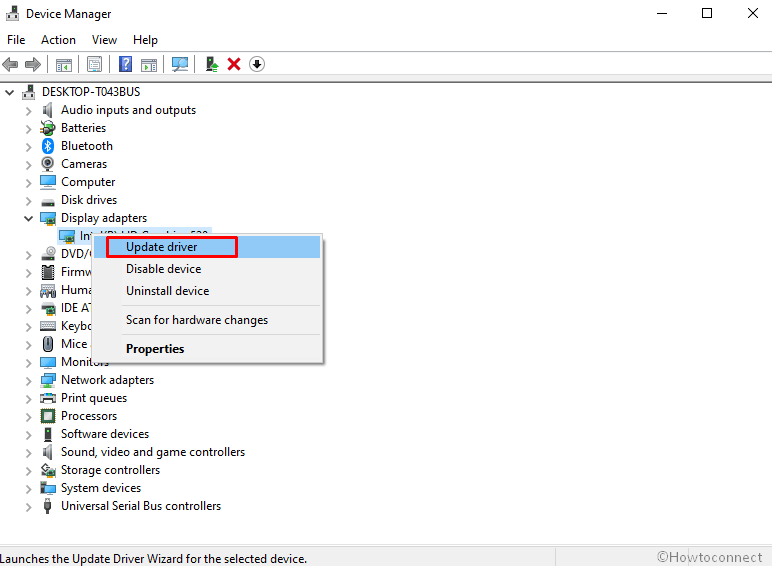Toggle the action pane toolbar icon

(149, 64)
